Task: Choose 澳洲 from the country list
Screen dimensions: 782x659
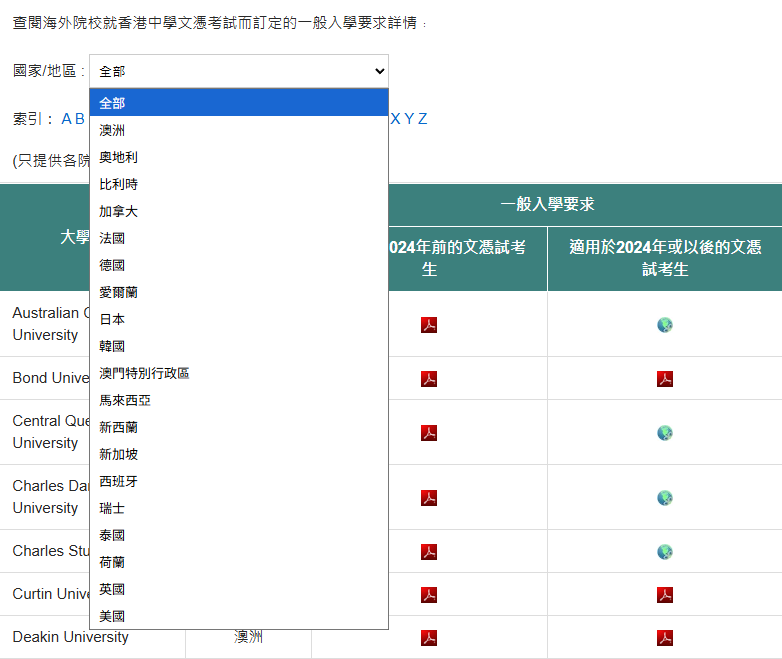Action: click(x=239, y=130)
